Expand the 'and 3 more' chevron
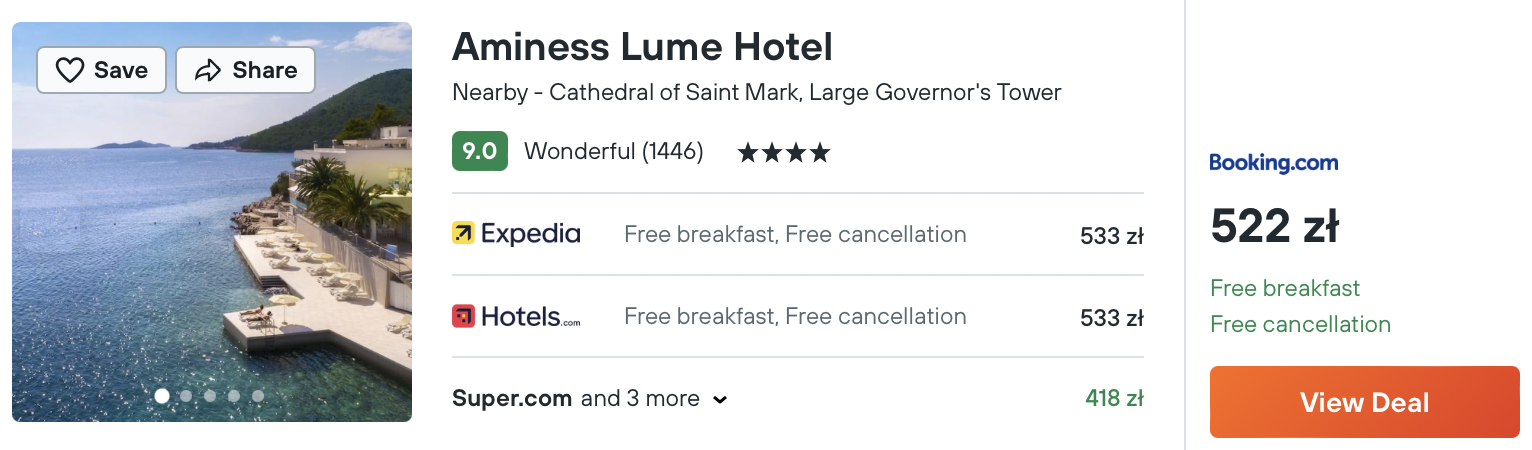 coord(719,400)
